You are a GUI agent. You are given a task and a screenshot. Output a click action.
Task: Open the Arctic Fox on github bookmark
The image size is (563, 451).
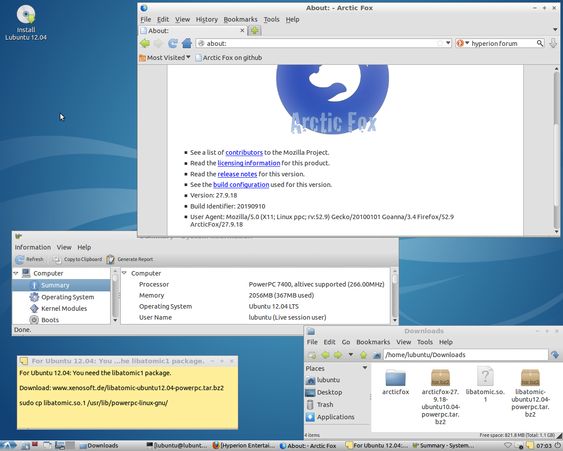pyautogui.click(x=228, y=58)
